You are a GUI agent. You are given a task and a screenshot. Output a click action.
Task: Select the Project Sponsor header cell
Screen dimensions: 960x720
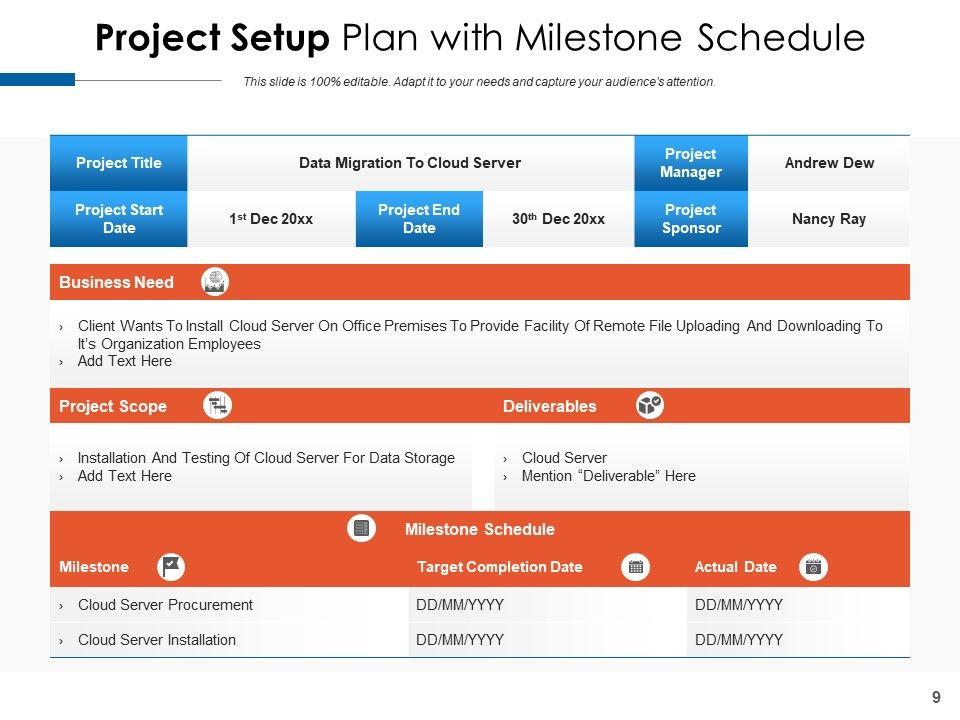pos(690,219)
